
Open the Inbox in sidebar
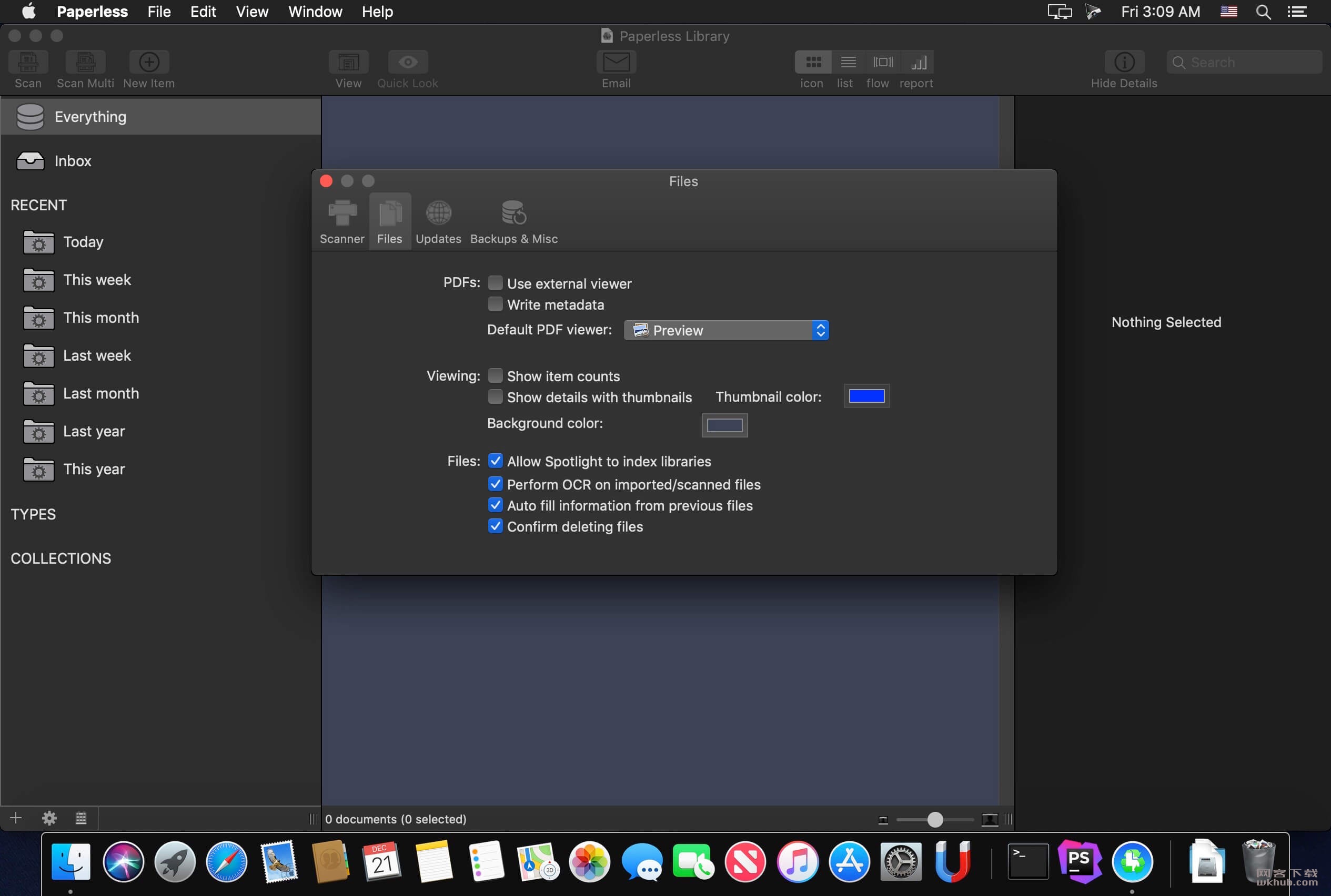tap(160, 161)
